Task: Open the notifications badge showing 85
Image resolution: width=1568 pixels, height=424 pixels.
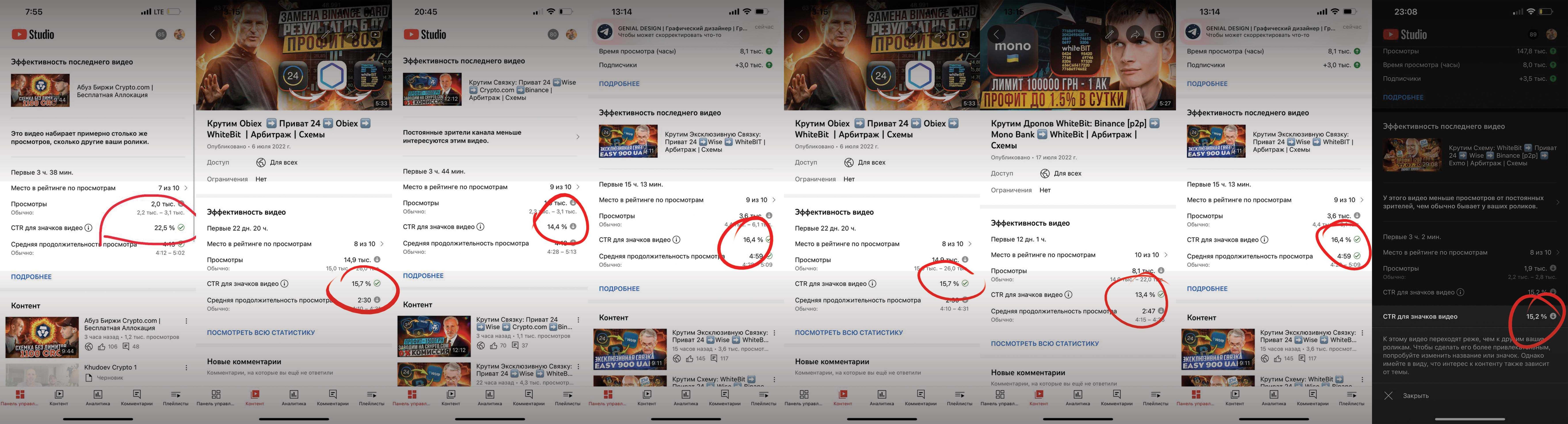Action: (x=161, y=35)
